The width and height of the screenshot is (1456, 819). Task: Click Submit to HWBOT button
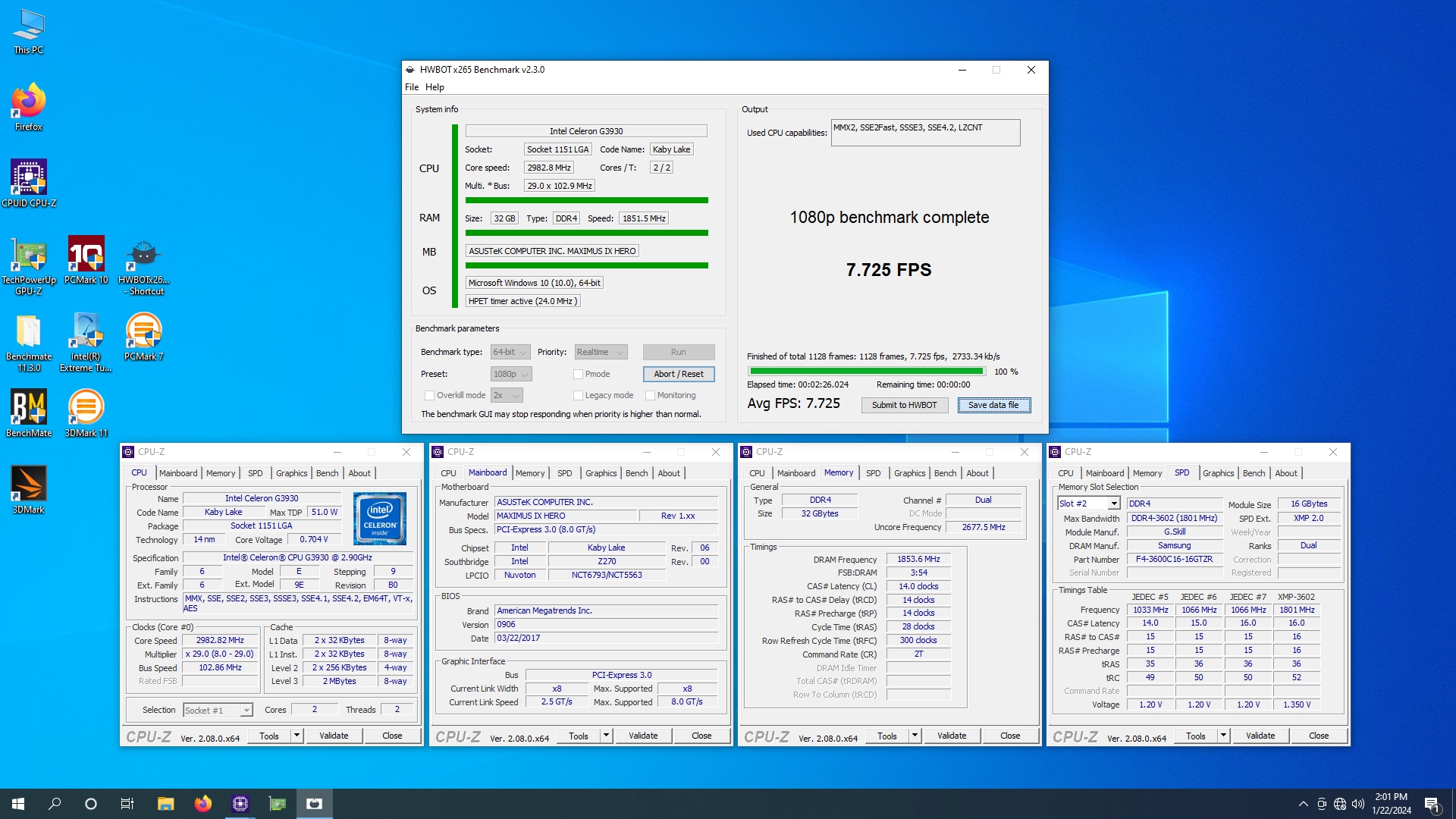(904, 405)
